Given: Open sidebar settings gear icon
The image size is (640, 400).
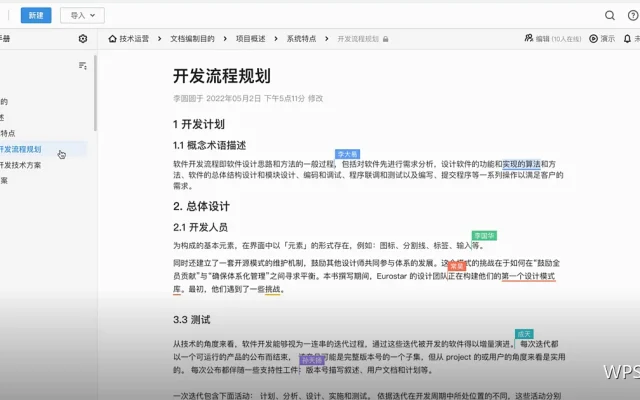Looking at the screenshot, I should pyautogui.click(x=83, y=38).
